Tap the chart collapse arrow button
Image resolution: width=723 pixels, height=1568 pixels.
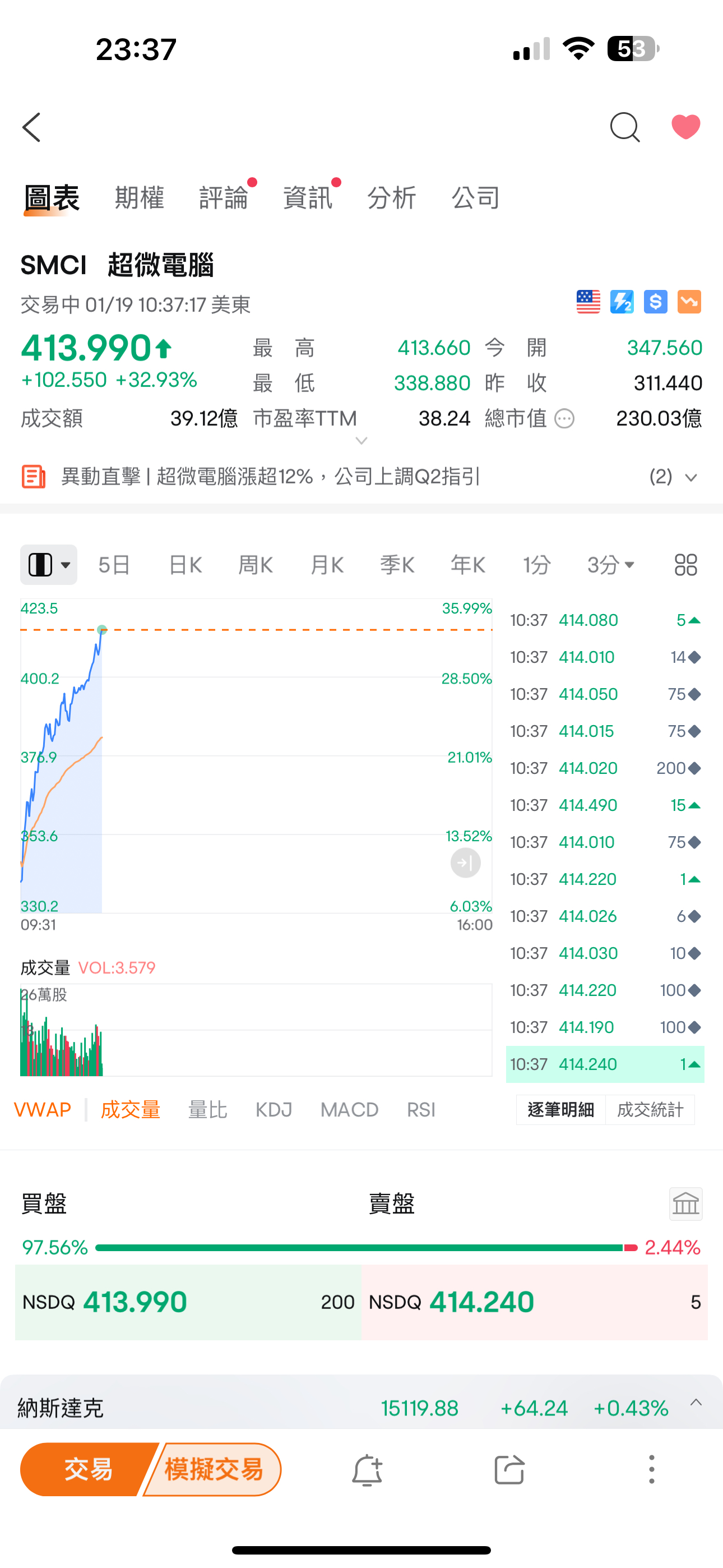(x=466, y=863)
